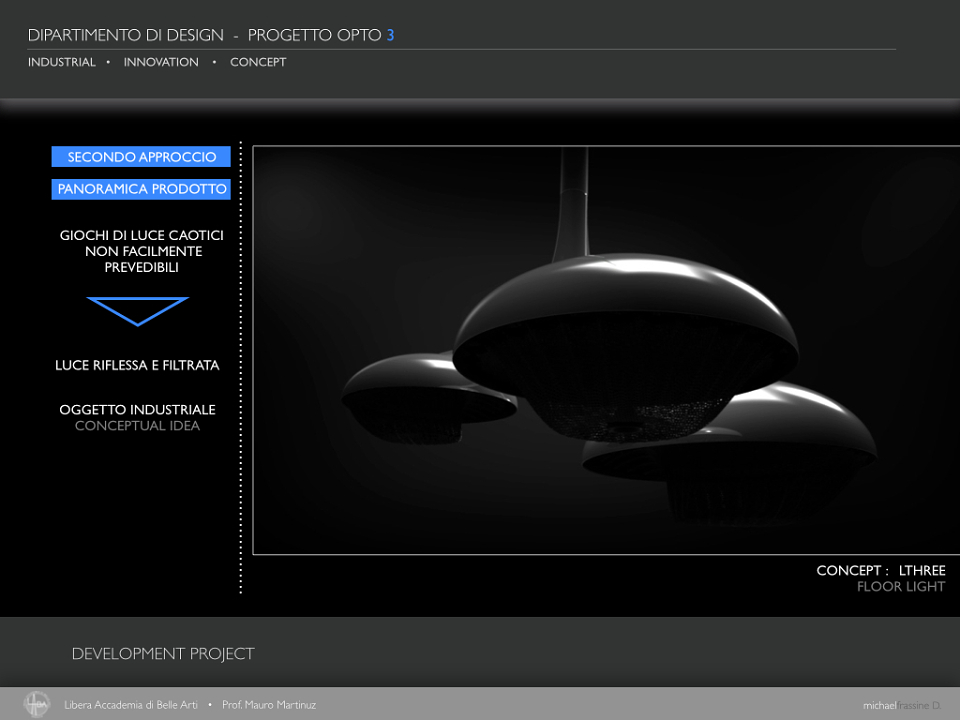This screenshot has width=960, height=720.
Task: Click the blue downward triangle arrow
Action: point(138,311)
